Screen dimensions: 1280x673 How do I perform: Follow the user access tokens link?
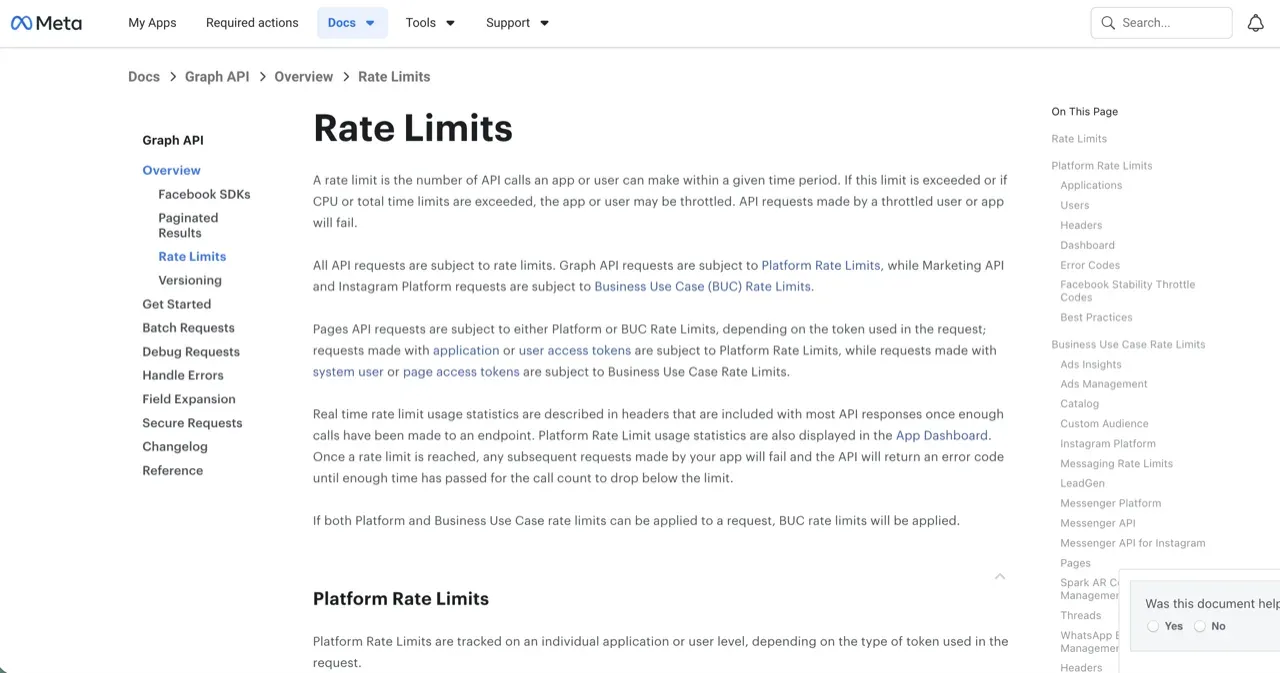[x=575, y=351]
